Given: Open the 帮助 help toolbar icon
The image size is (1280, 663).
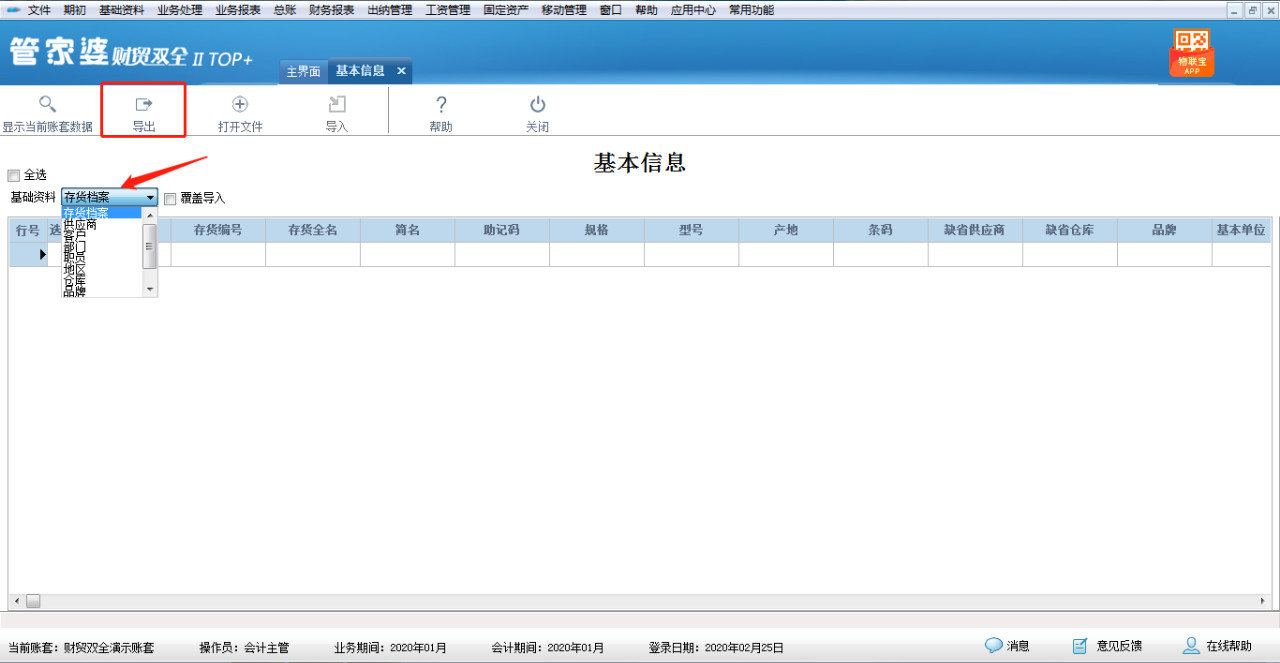Looking at the screenshot, I should point(441,110).
